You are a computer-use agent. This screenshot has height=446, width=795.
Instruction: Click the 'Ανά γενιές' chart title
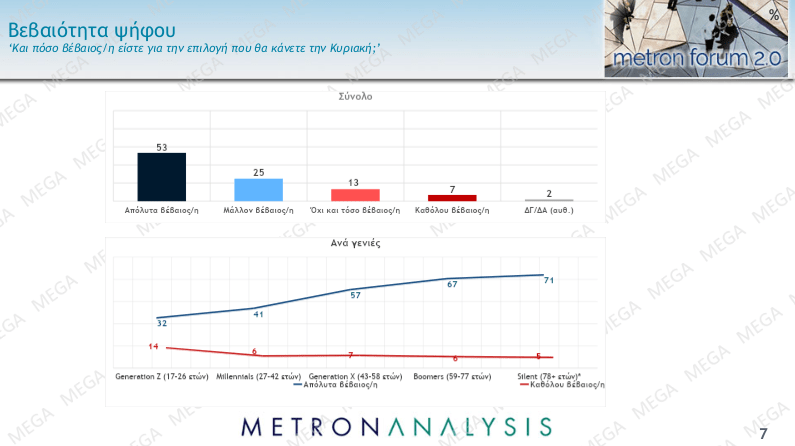point(355,243)
